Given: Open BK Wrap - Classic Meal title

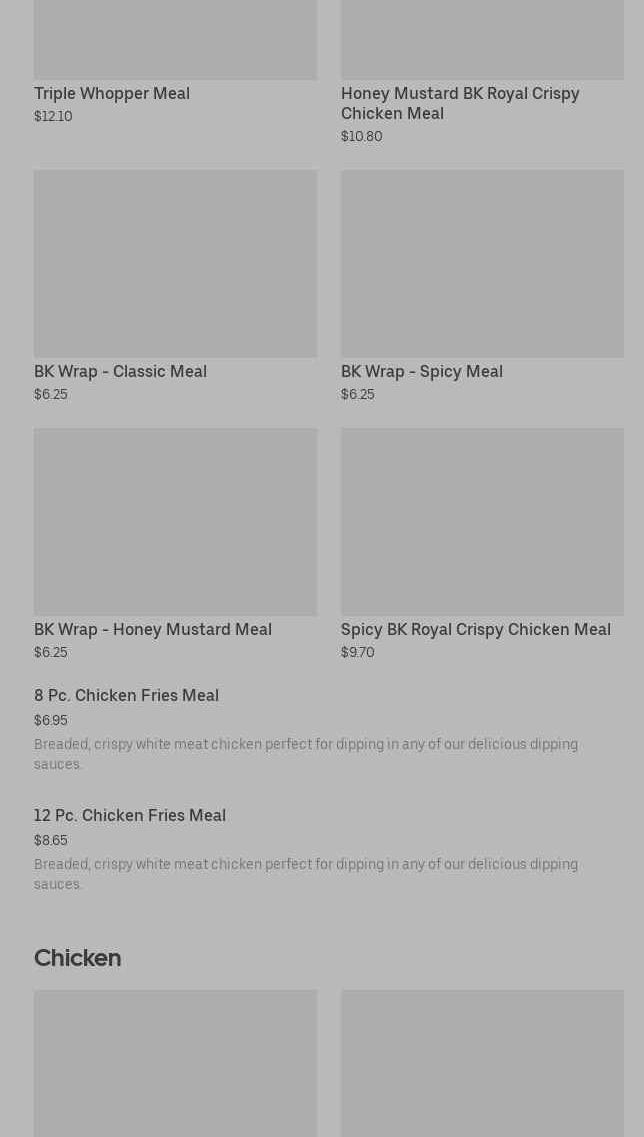Looking at the screenshot, I should pos(120,371).
